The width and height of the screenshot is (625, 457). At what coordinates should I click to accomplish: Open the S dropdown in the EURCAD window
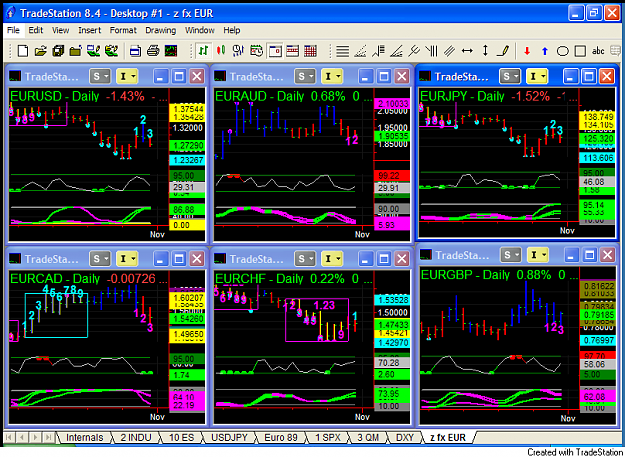click(x=100, y=259)
